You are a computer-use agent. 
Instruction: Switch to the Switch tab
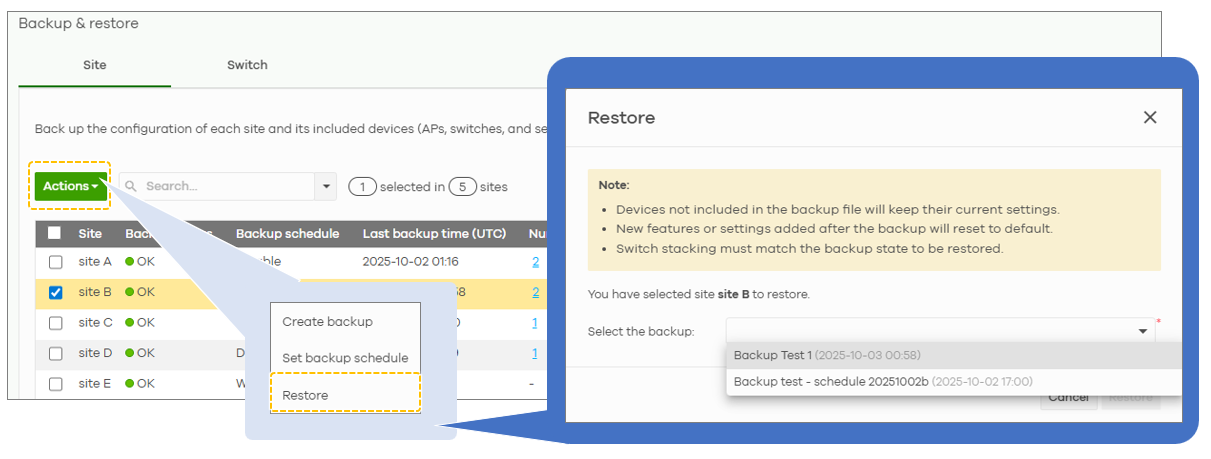[x=247, y=65]
